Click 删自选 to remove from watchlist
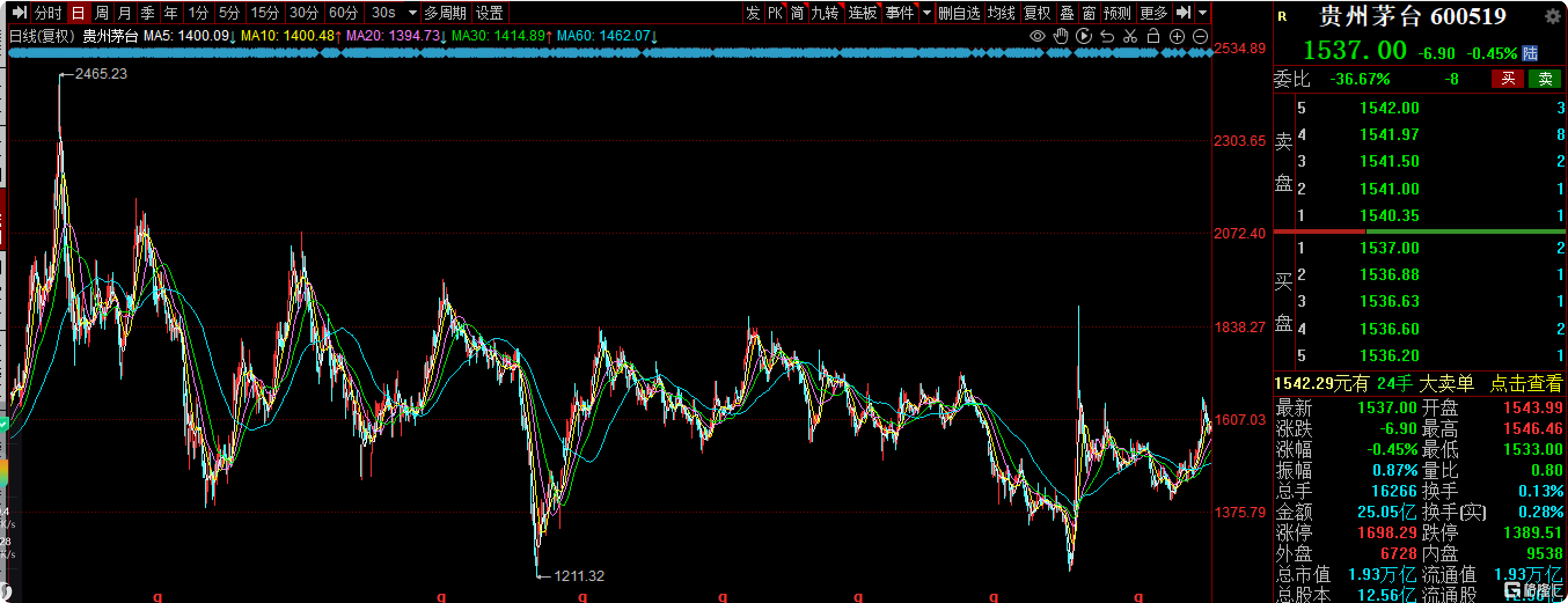This screenshot has height=603, width=1568. (959, 13)
